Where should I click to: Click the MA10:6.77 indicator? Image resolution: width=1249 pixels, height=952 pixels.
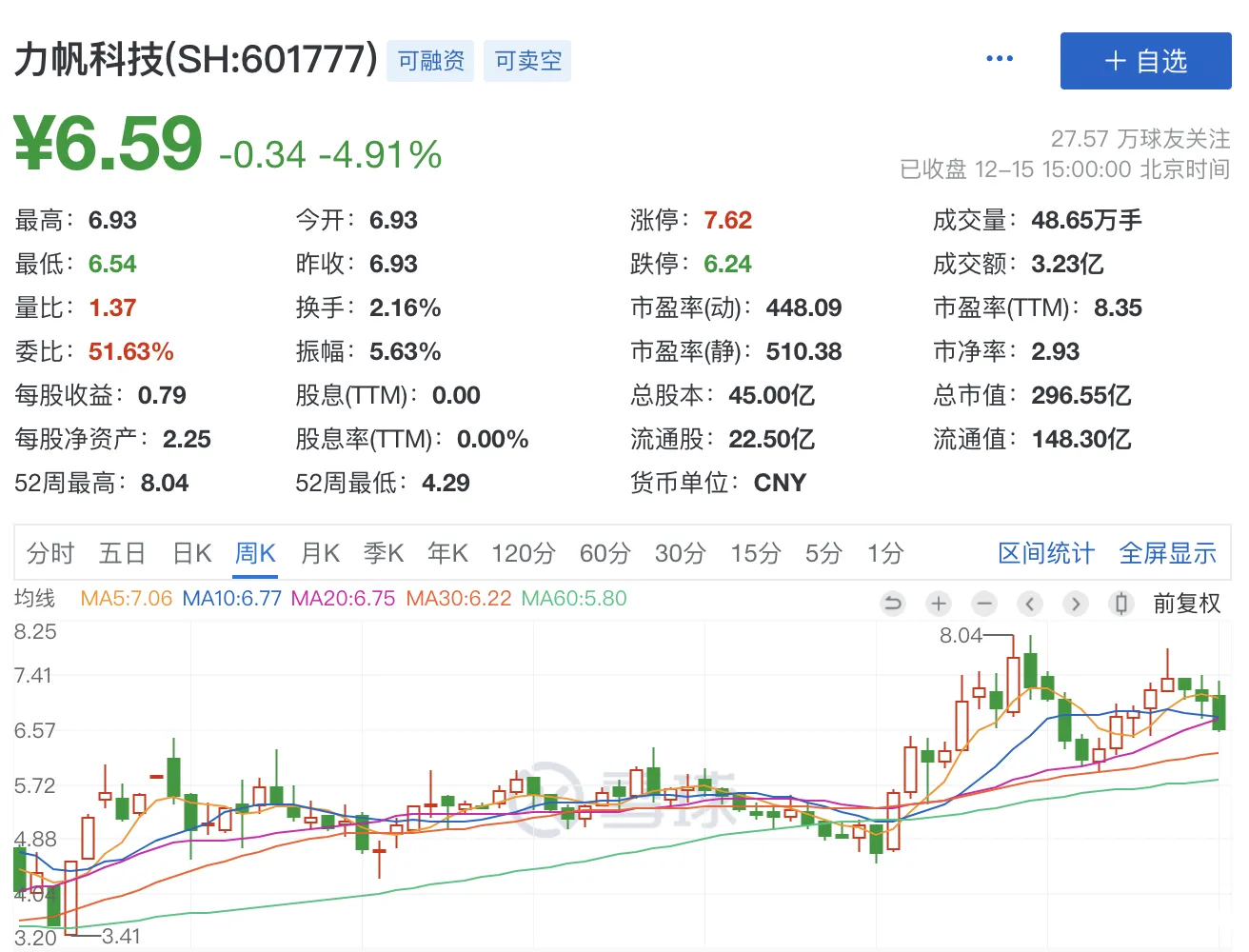pyautogui.click(x=231, y=599)
